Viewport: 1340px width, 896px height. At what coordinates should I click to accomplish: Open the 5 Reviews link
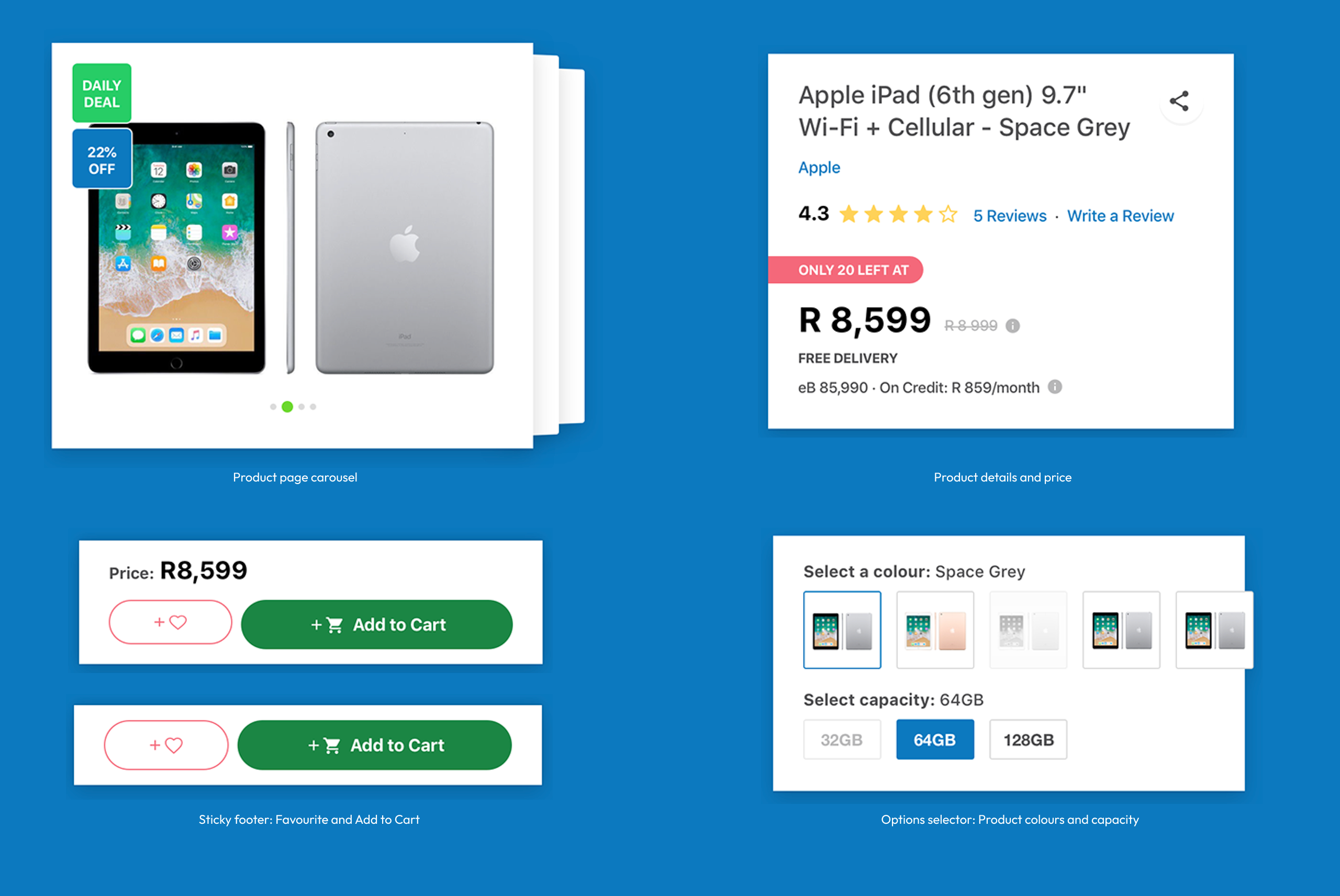click(x=1010, y=216)
